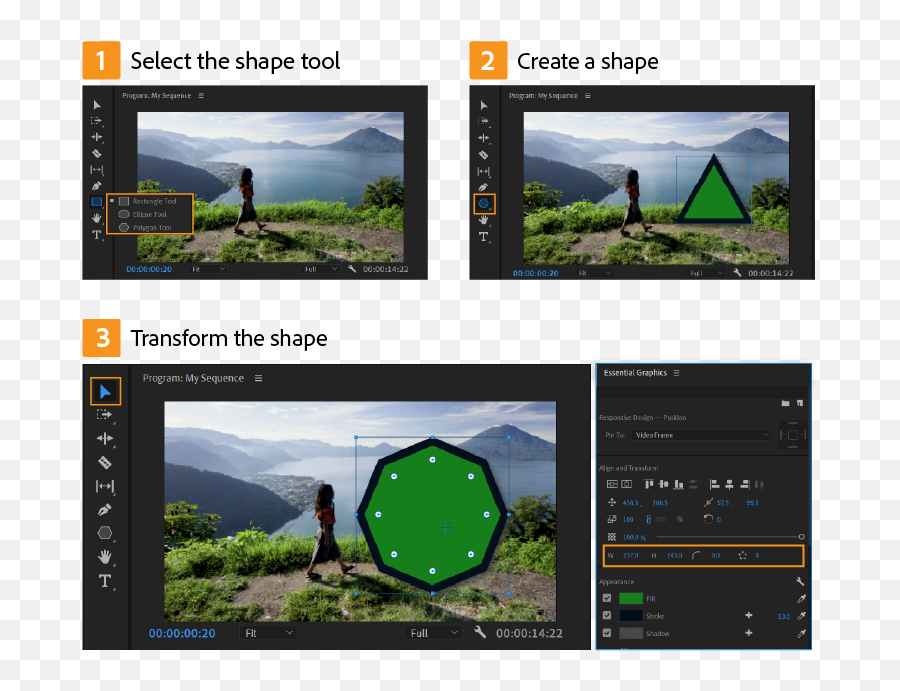Enable the Stroke checkbox
Screen dimensions: 900x691
[x=607, y=615]
